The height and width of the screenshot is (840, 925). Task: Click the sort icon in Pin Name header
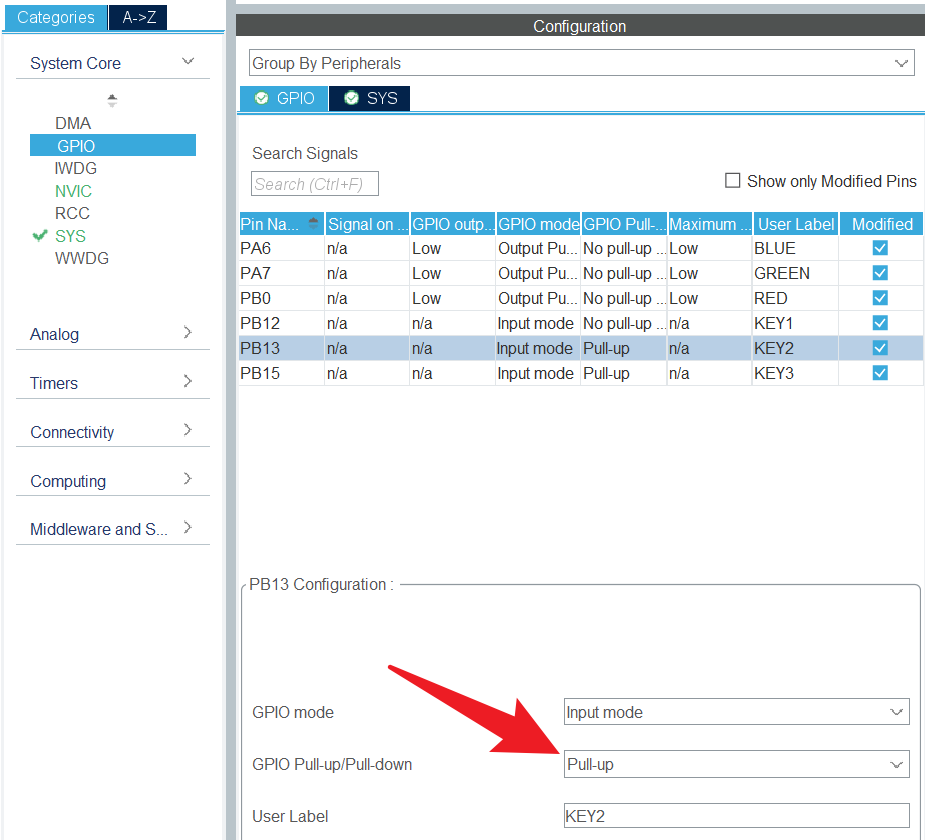[x=314, y=223]
